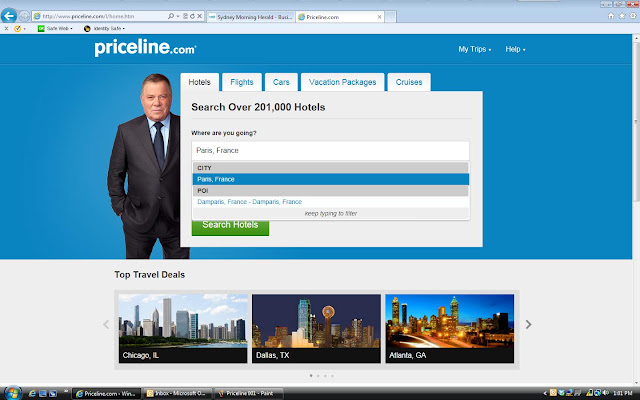
Task: Open the Windows Start orb
Action: click(12, 393)
